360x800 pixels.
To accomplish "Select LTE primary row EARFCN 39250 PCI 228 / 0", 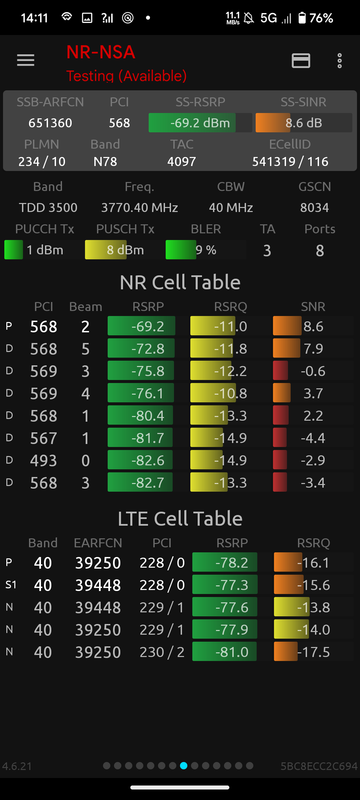I will (180, 563).
